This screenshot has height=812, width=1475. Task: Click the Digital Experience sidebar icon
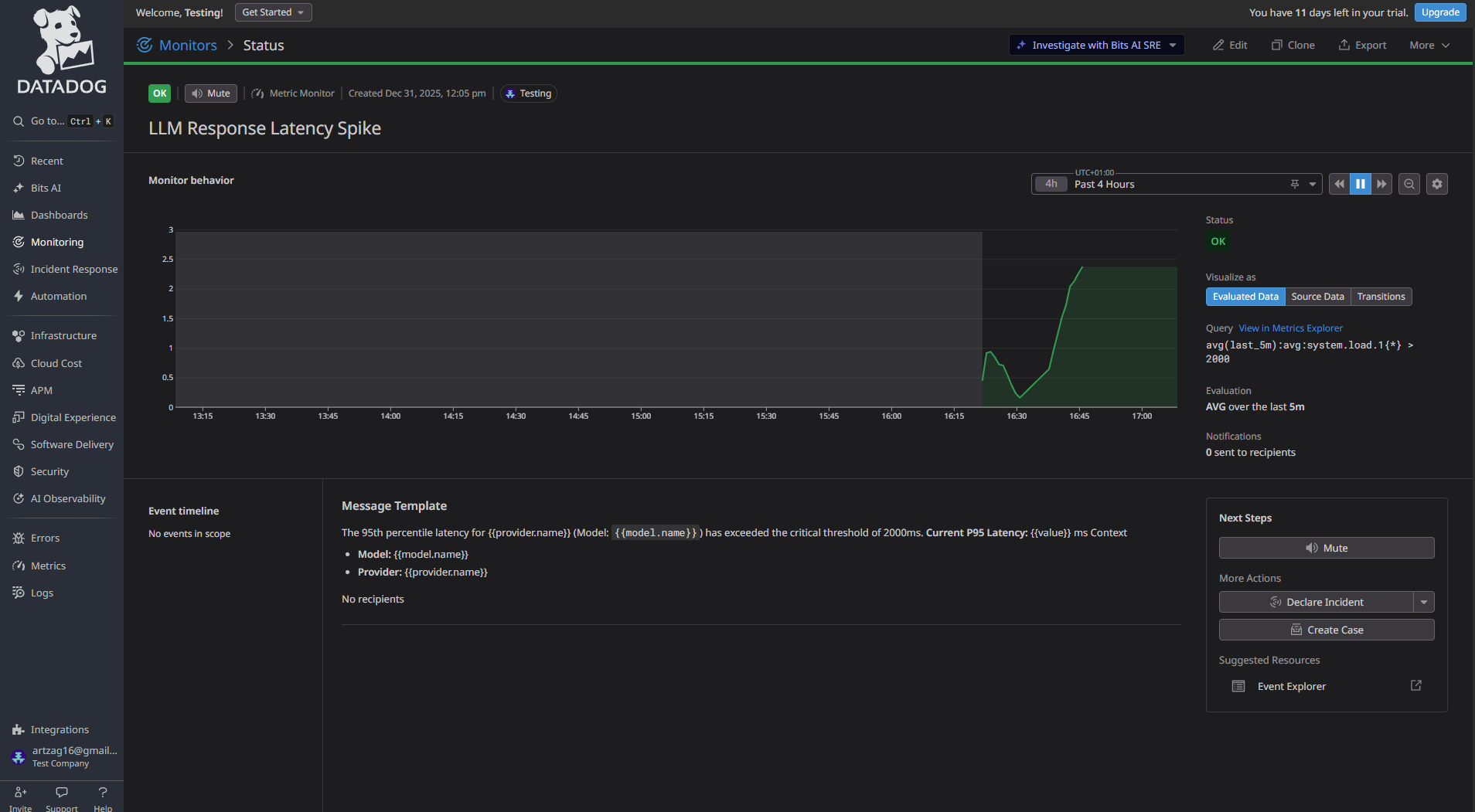click(x=19, y=417)
